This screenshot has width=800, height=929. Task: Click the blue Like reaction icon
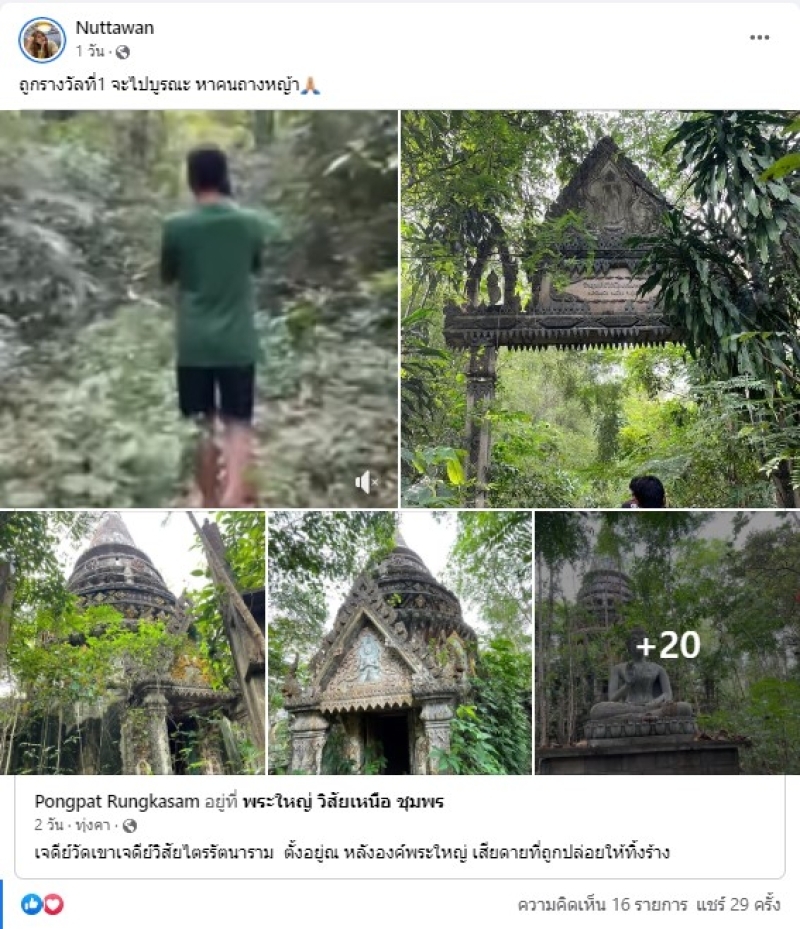[x=31, y=904]
